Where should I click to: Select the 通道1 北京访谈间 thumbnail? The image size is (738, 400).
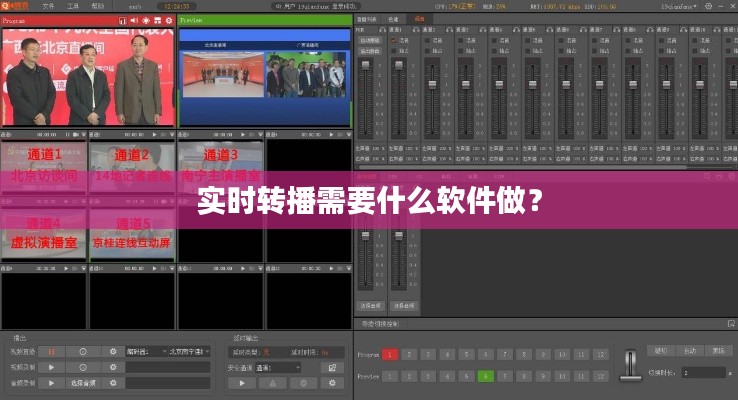coord(43,163)
